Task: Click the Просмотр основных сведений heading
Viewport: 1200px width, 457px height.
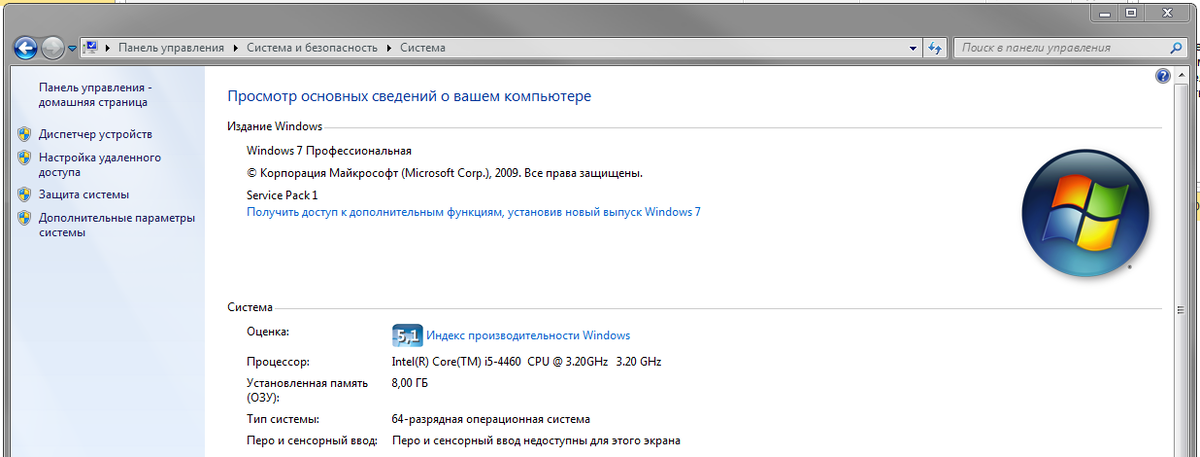Action: click(409, 97)
